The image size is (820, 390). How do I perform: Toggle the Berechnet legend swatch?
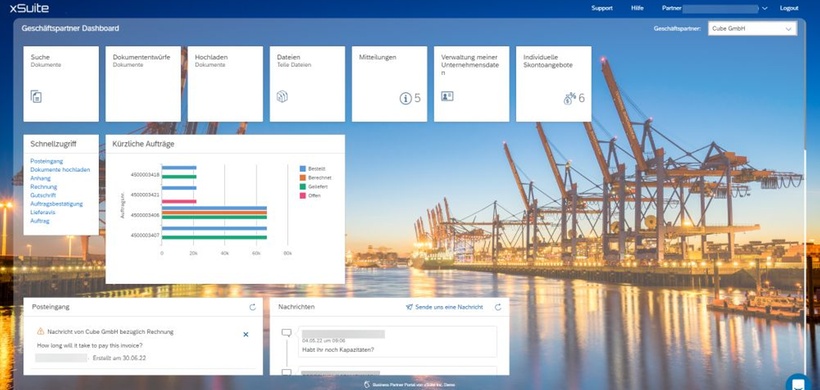pos(303,178)
